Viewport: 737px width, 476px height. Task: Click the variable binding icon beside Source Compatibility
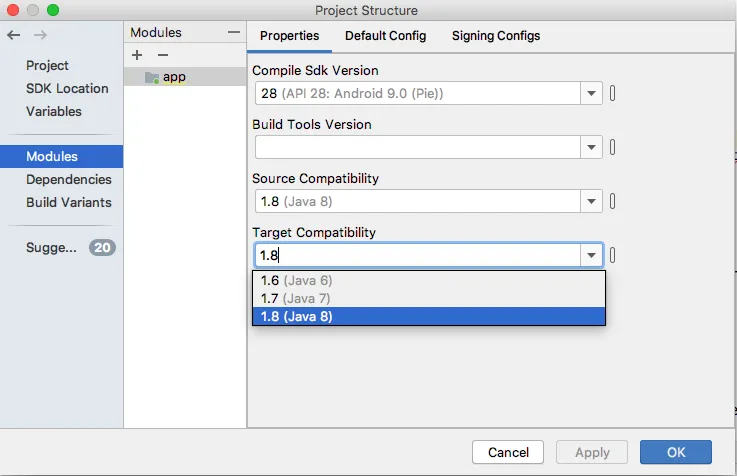612,201
